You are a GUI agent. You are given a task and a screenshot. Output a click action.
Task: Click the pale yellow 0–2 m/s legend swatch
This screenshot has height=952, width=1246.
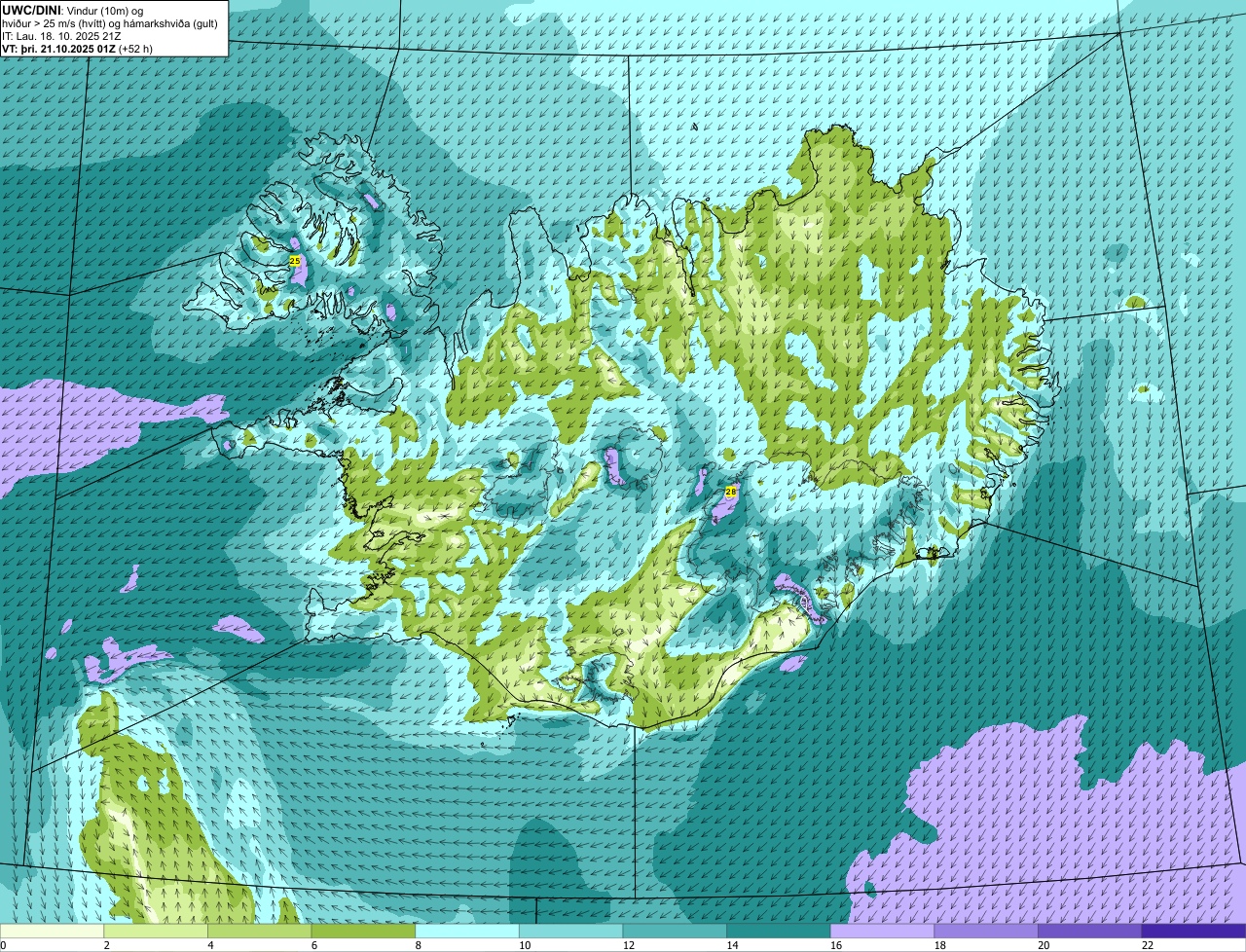click(x=52, y=932)
